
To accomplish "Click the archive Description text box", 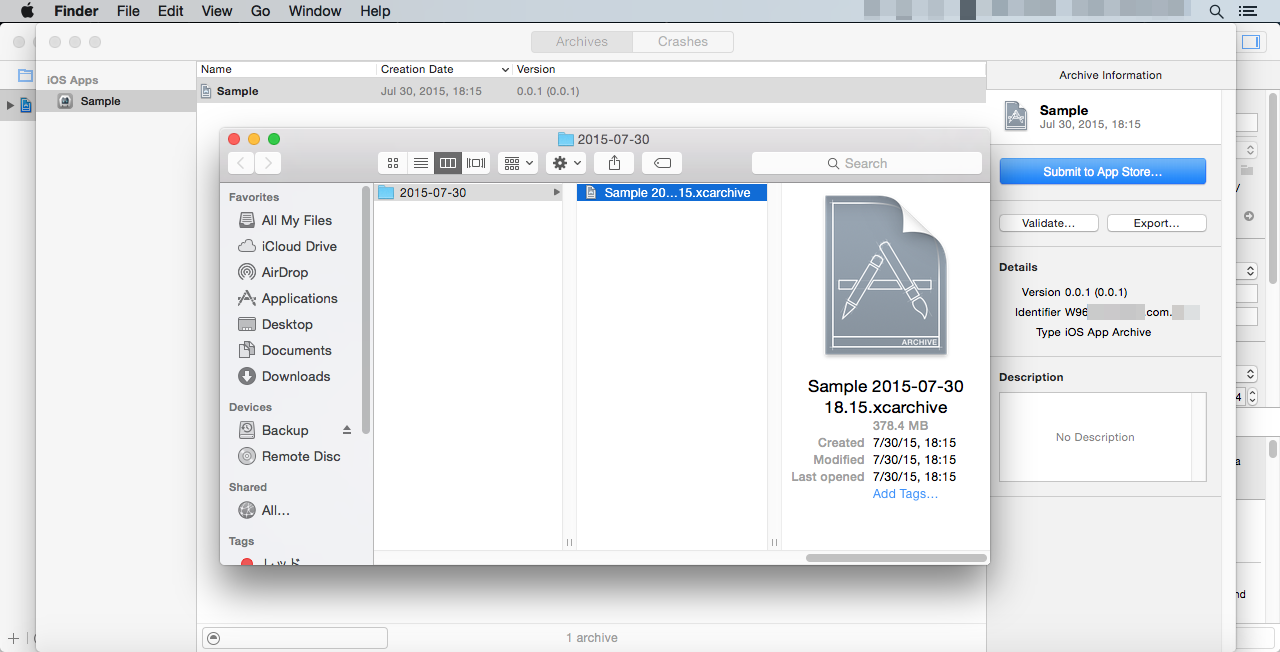I will point(1103,437).
